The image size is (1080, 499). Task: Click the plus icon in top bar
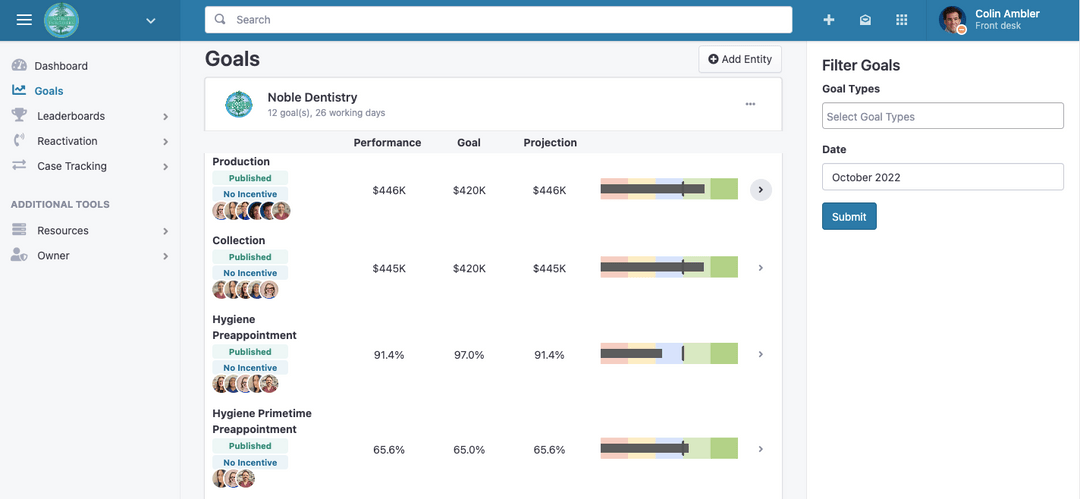828,20
